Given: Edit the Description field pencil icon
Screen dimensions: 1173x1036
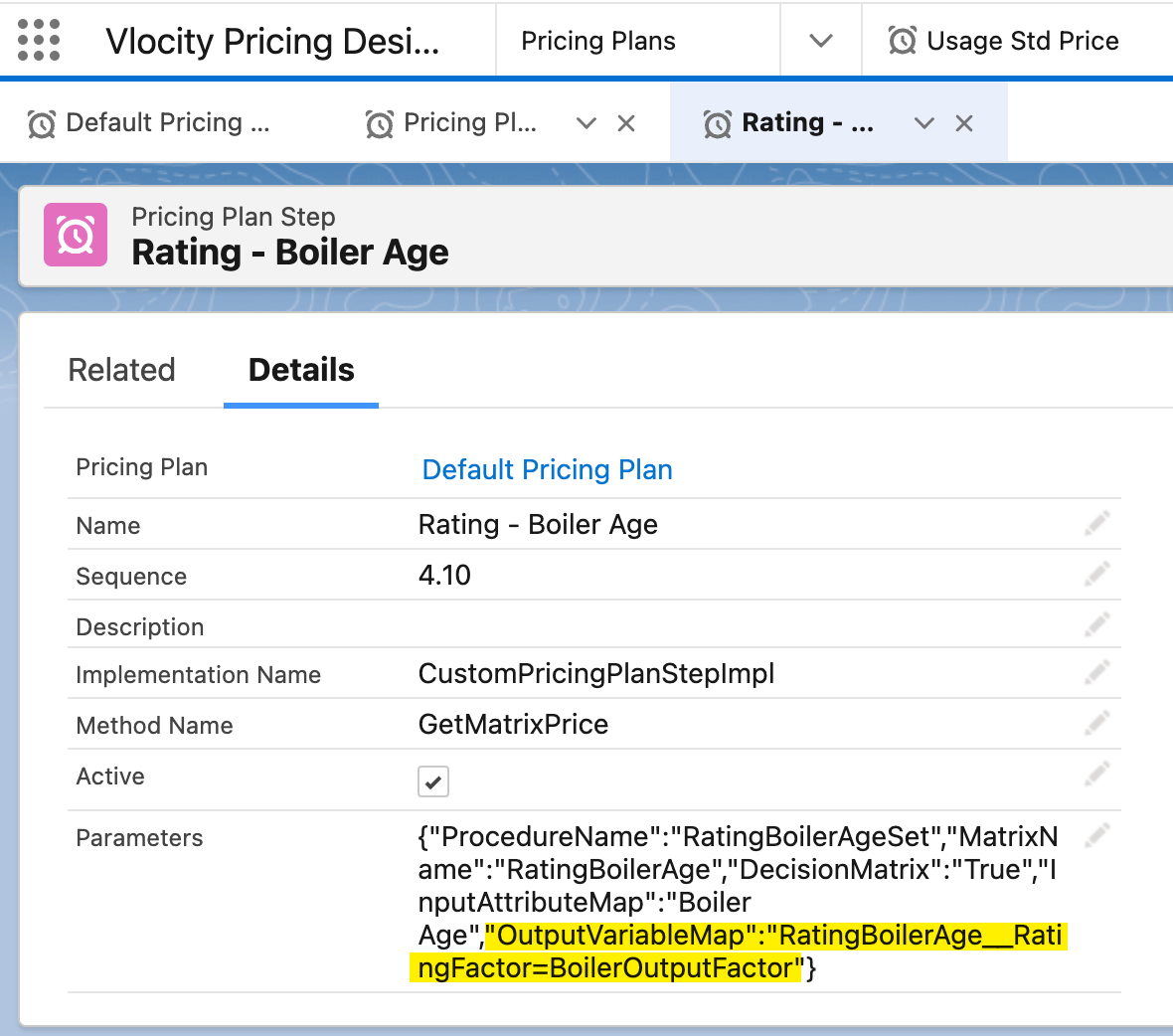Looking at the screenshot, I should pos(1096,624).
